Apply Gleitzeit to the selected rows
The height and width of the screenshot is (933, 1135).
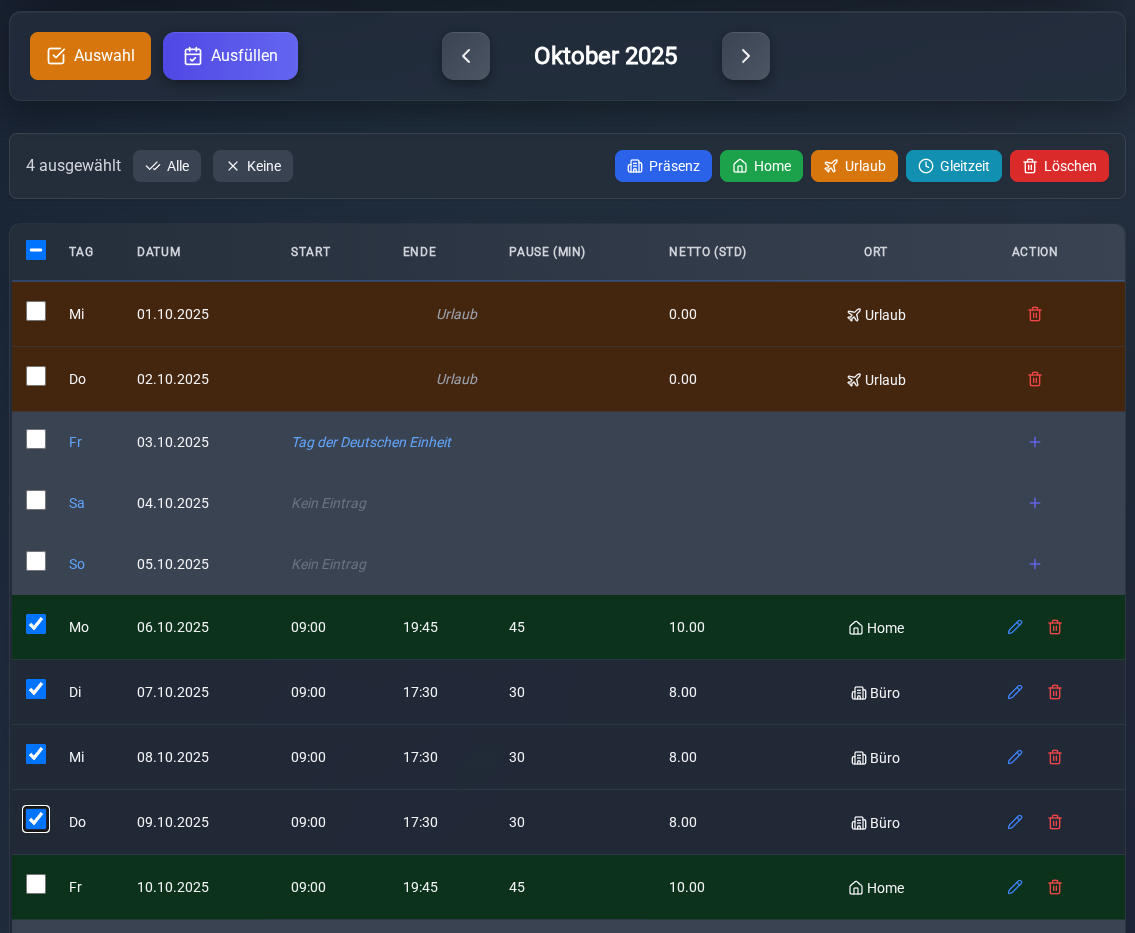(953, 166)
